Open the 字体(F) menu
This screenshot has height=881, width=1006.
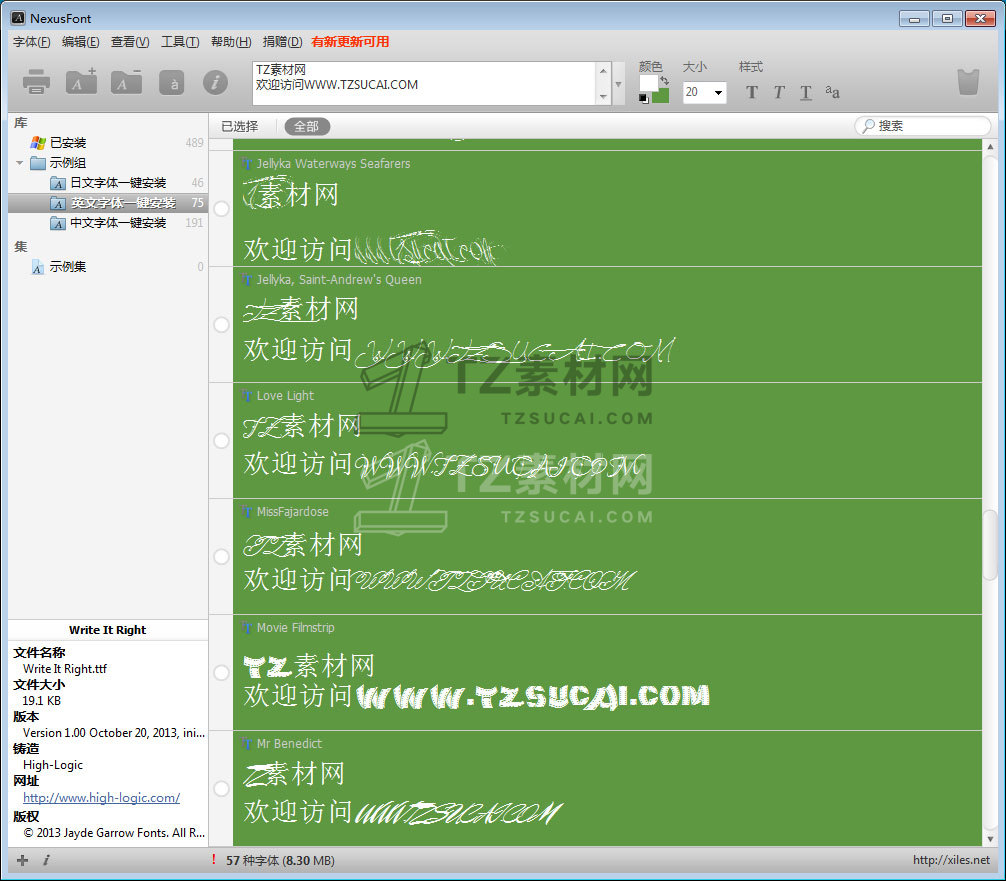(x=31, y=42)
